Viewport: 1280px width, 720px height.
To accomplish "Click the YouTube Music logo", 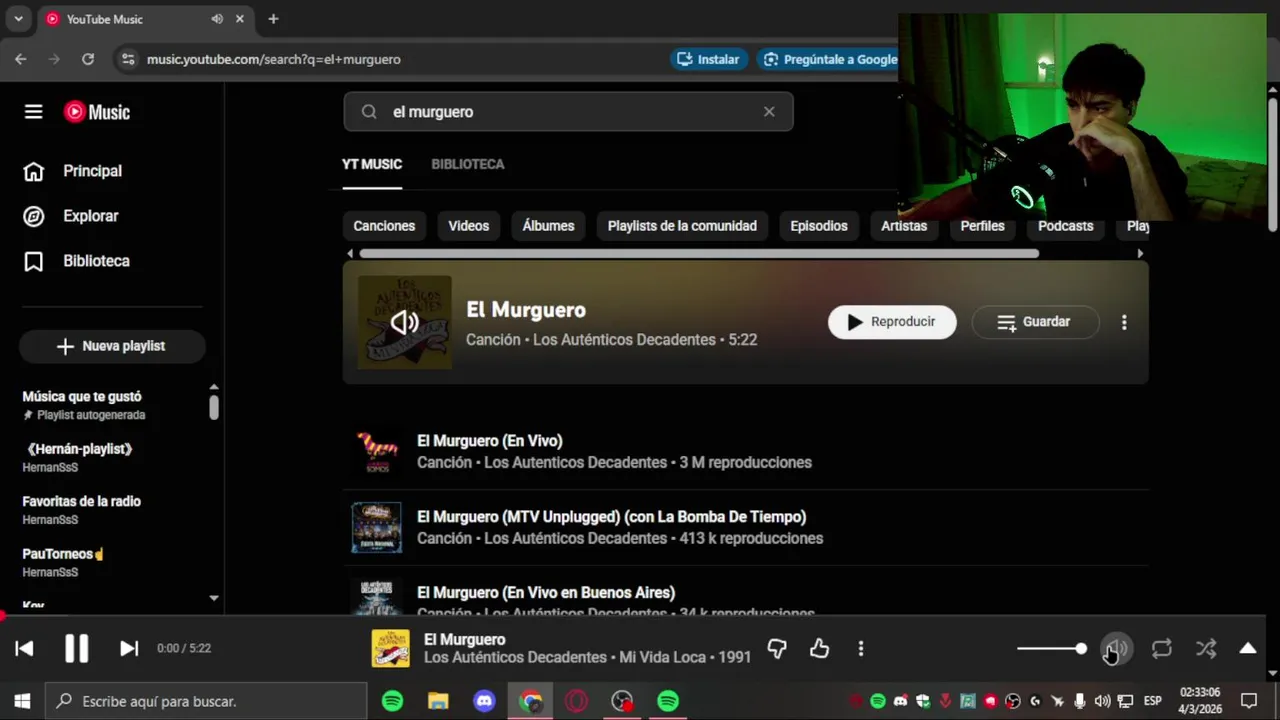I will tap(97, 112).
